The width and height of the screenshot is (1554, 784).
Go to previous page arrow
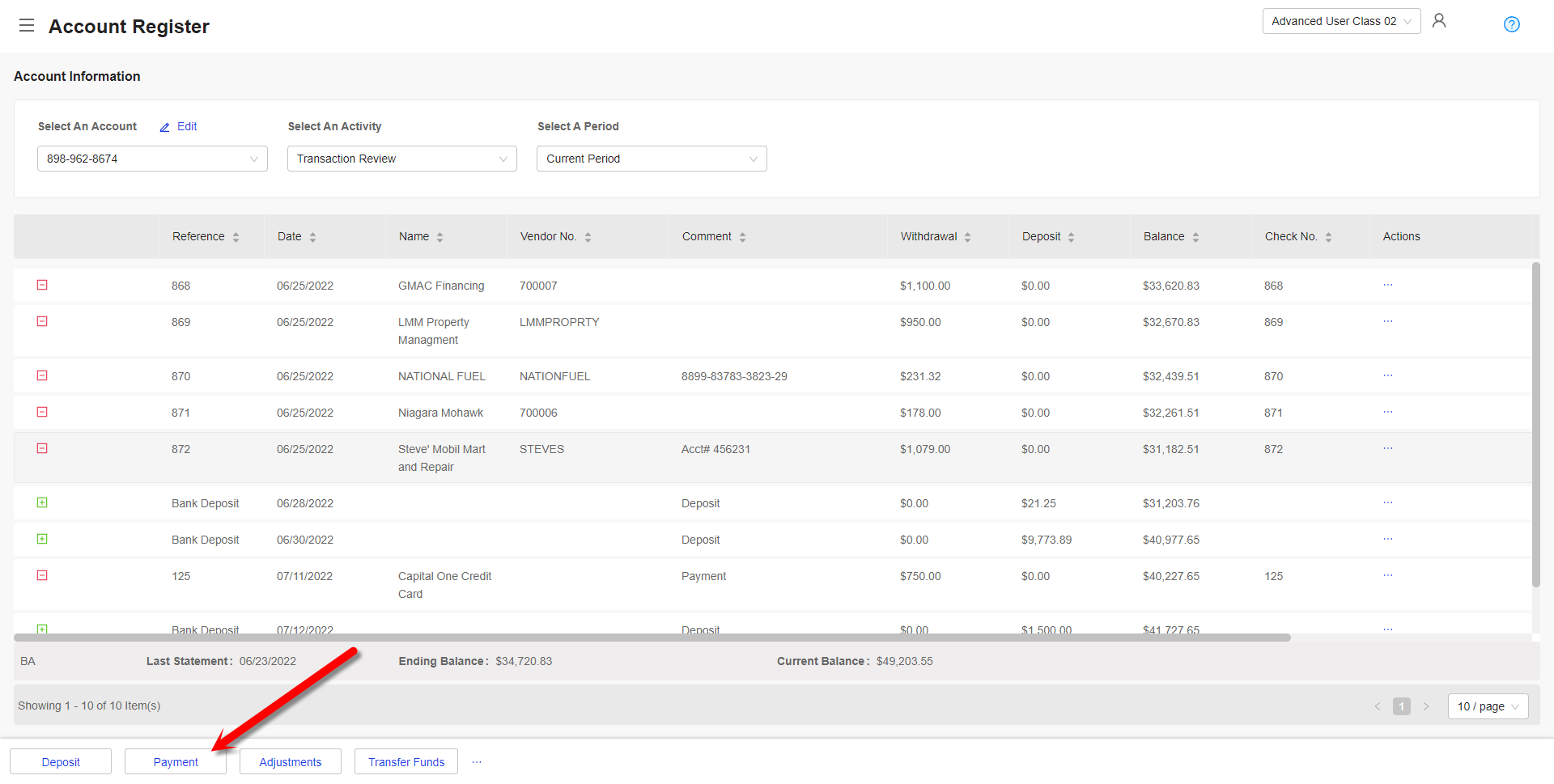[1378, 706]
